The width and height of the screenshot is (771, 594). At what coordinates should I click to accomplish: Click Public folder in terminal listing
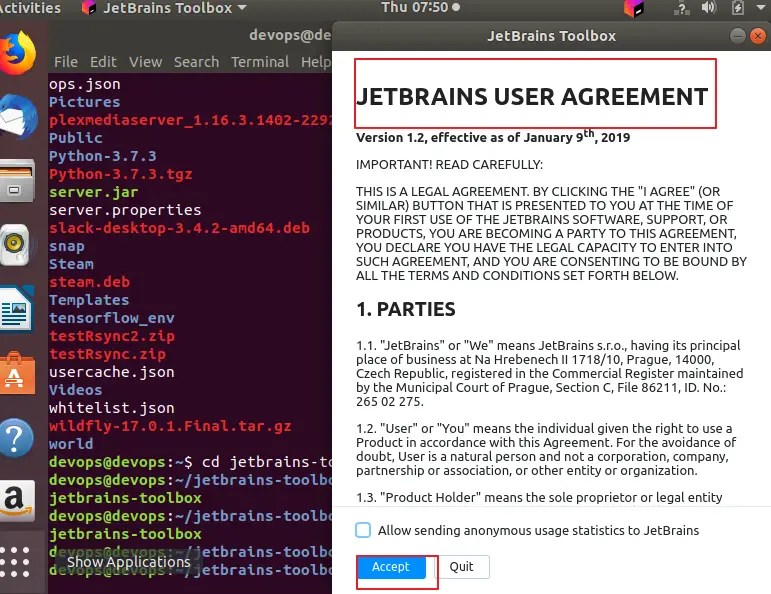point(75,138)
